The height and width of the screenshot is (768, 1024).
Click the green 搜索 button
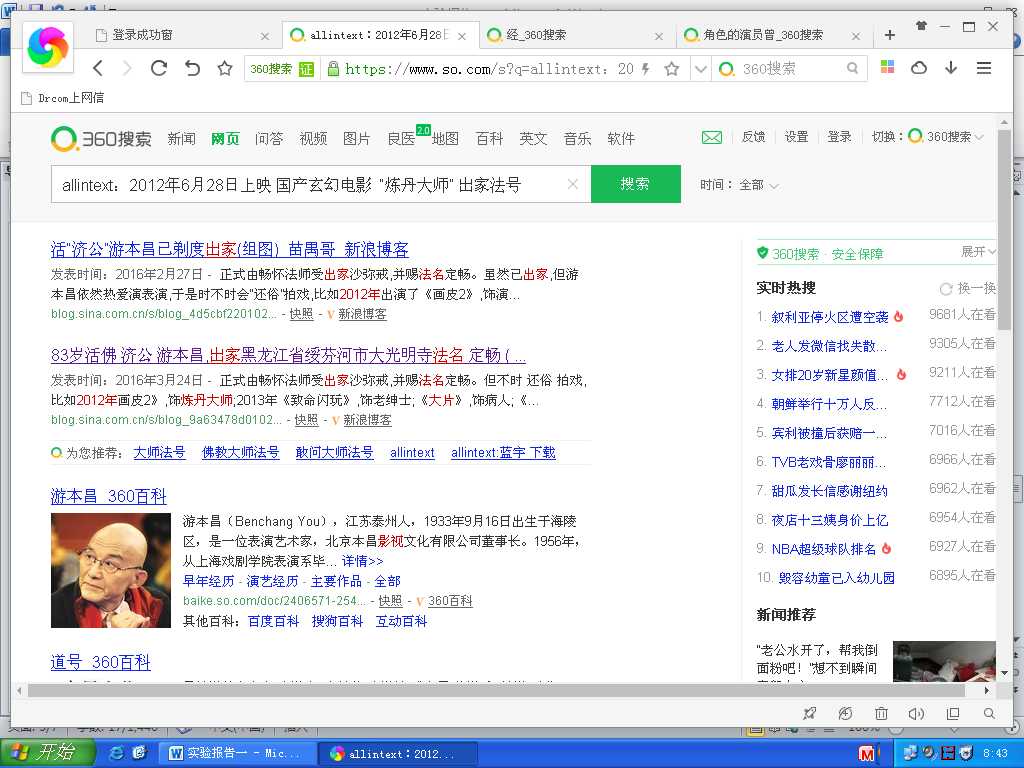pos(635,184)
